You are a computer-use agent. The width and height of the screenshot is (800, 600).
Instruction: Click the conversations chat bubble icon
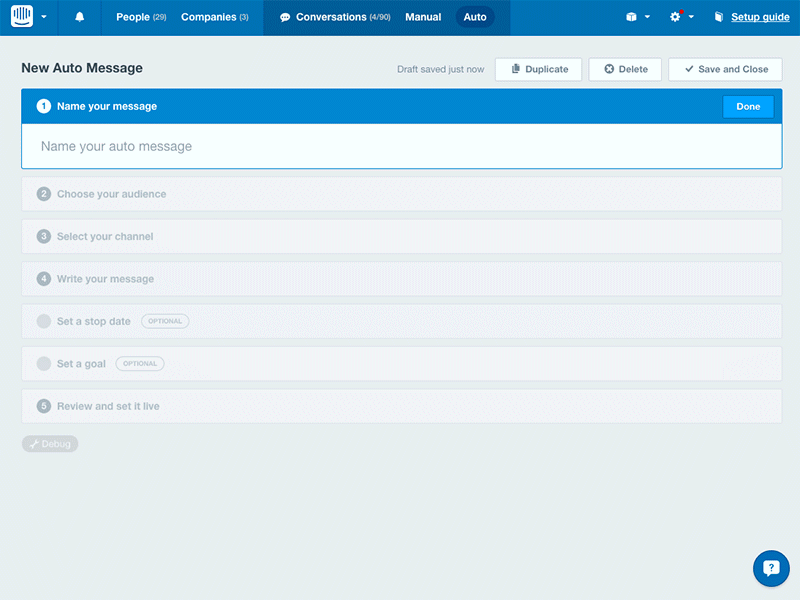click(284, 17)
